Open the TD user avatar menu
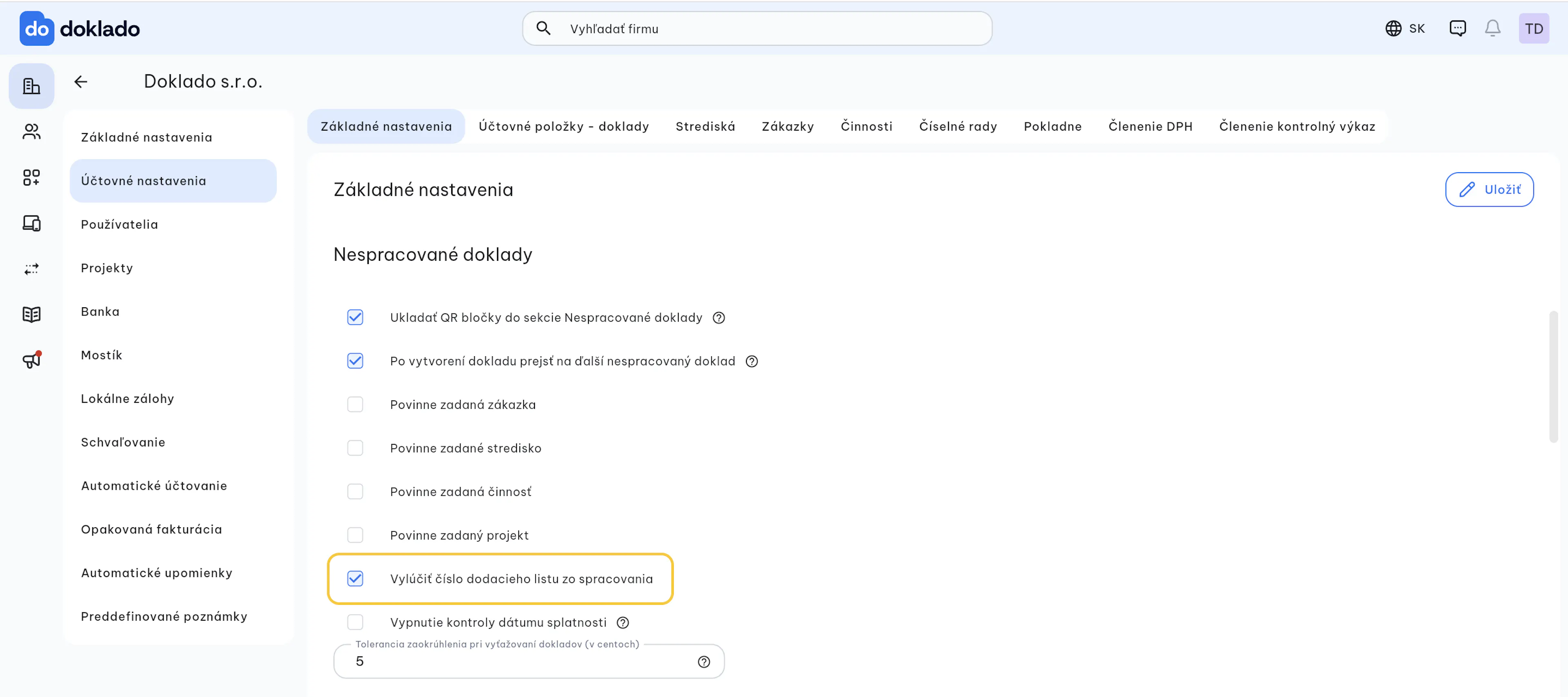This screenshot has width=1568, height=697. click(x=1534, y=29)
